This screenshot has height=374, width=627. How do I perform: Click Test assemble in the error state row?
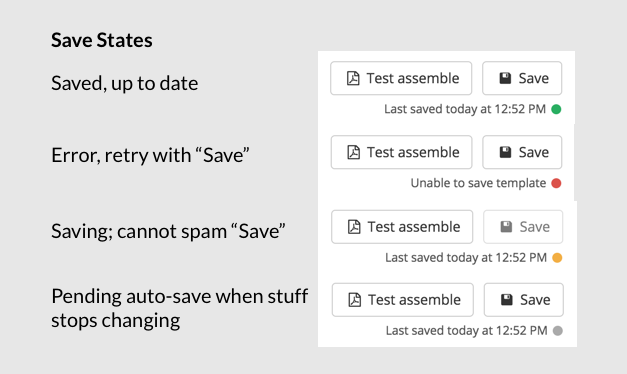pos(401,152)
